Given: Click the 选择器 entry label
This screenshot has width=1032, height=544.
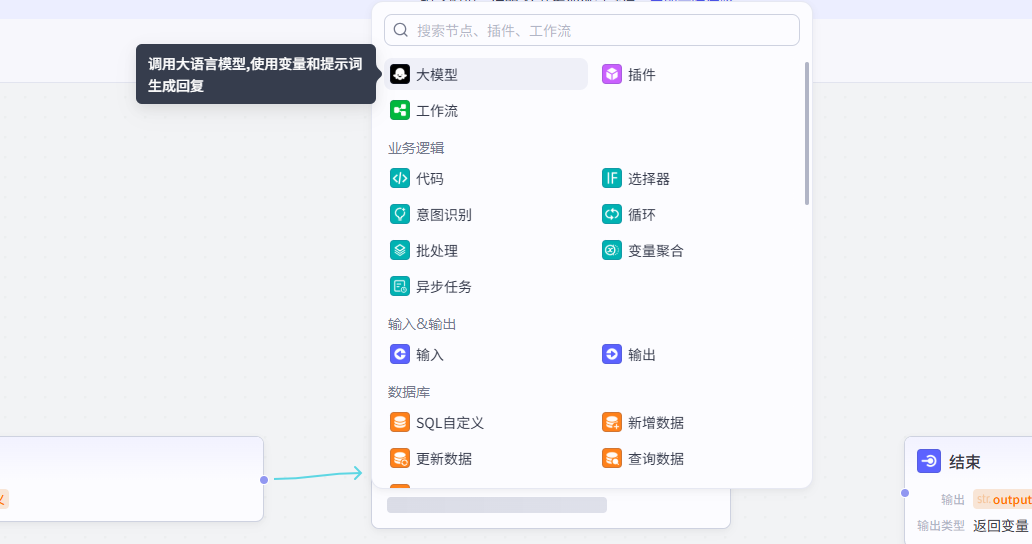Looking at the screenshot, I should (649, 179).
